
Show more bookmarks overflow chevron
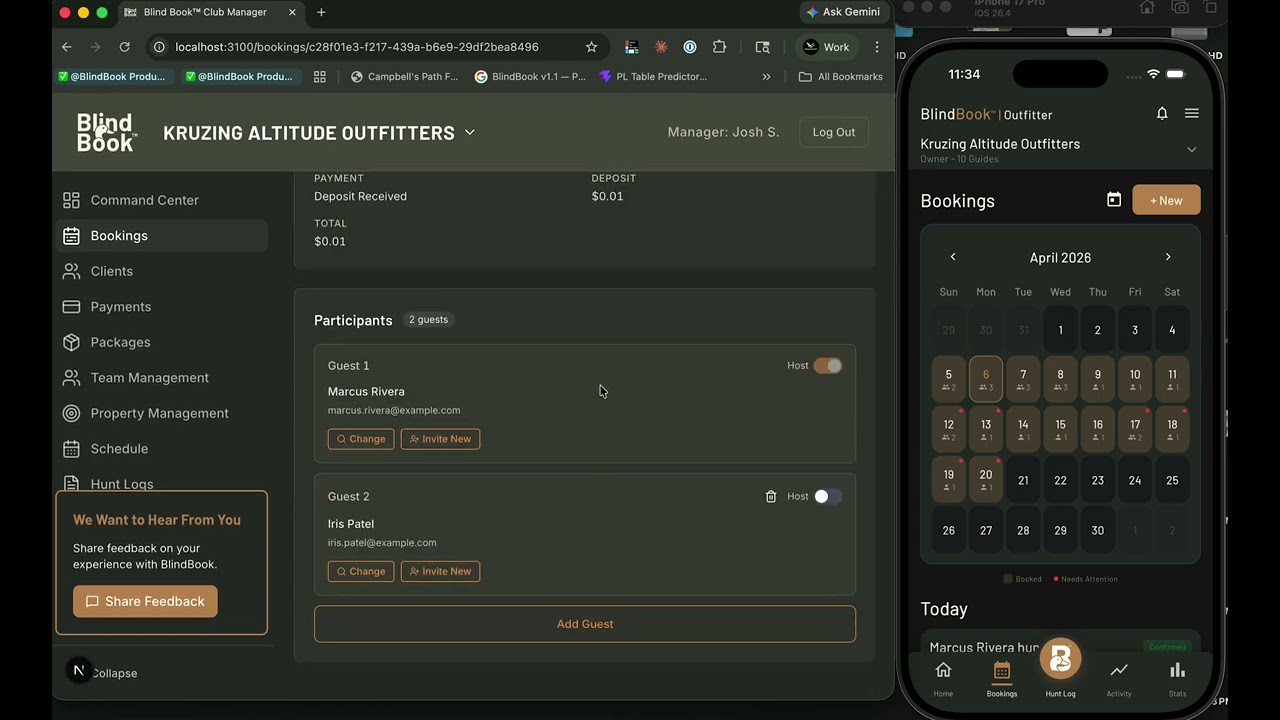766,76
